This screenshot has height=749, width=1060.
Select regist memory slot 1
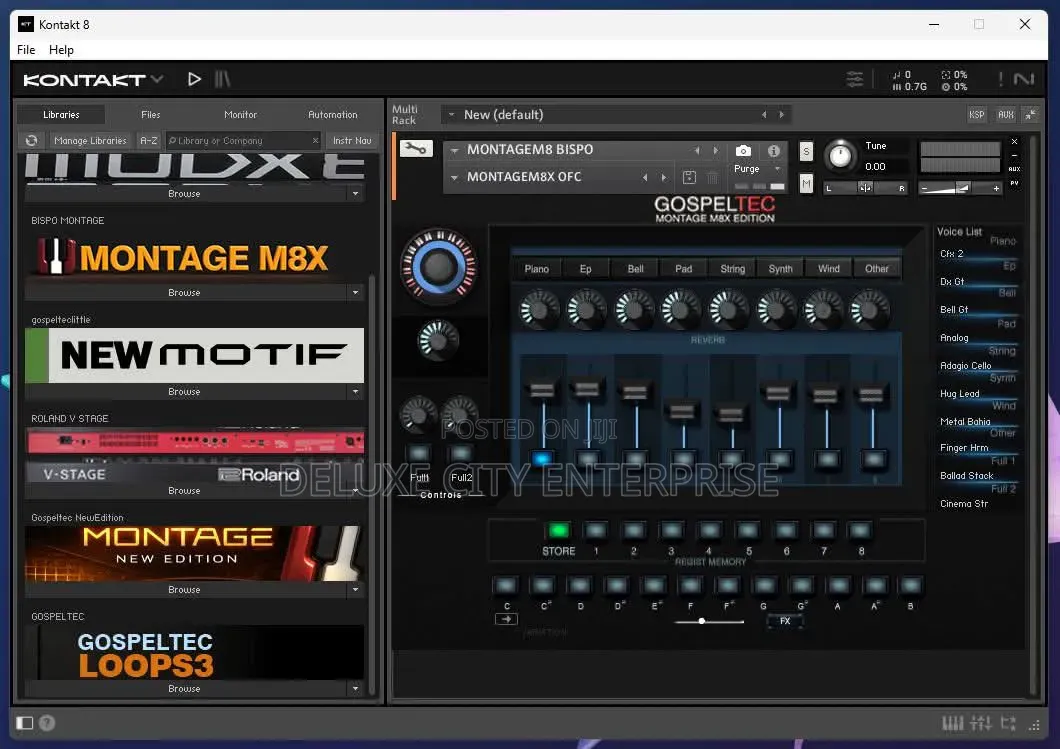pyautogui.click(x=596, y=531)
